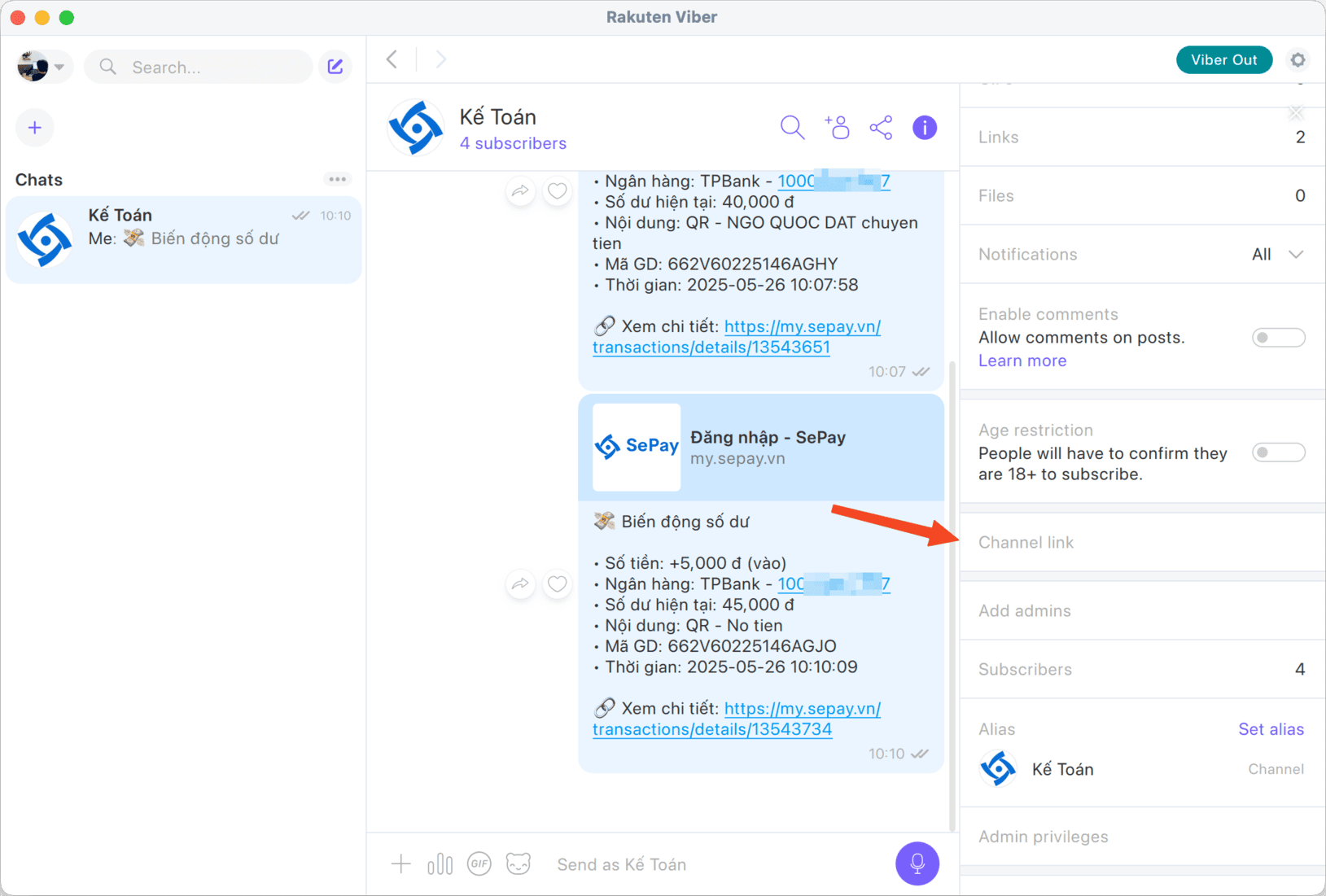1326x896 pixels.
Task: Create a poll from composer bar
Action: point(440,863)
